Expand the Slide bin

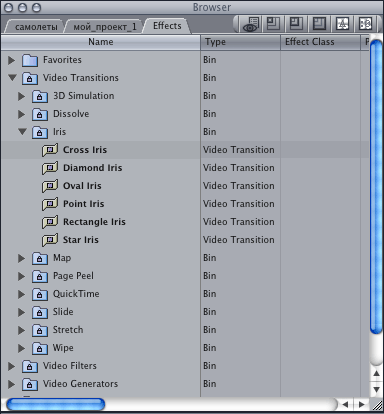tap(22, 312)
